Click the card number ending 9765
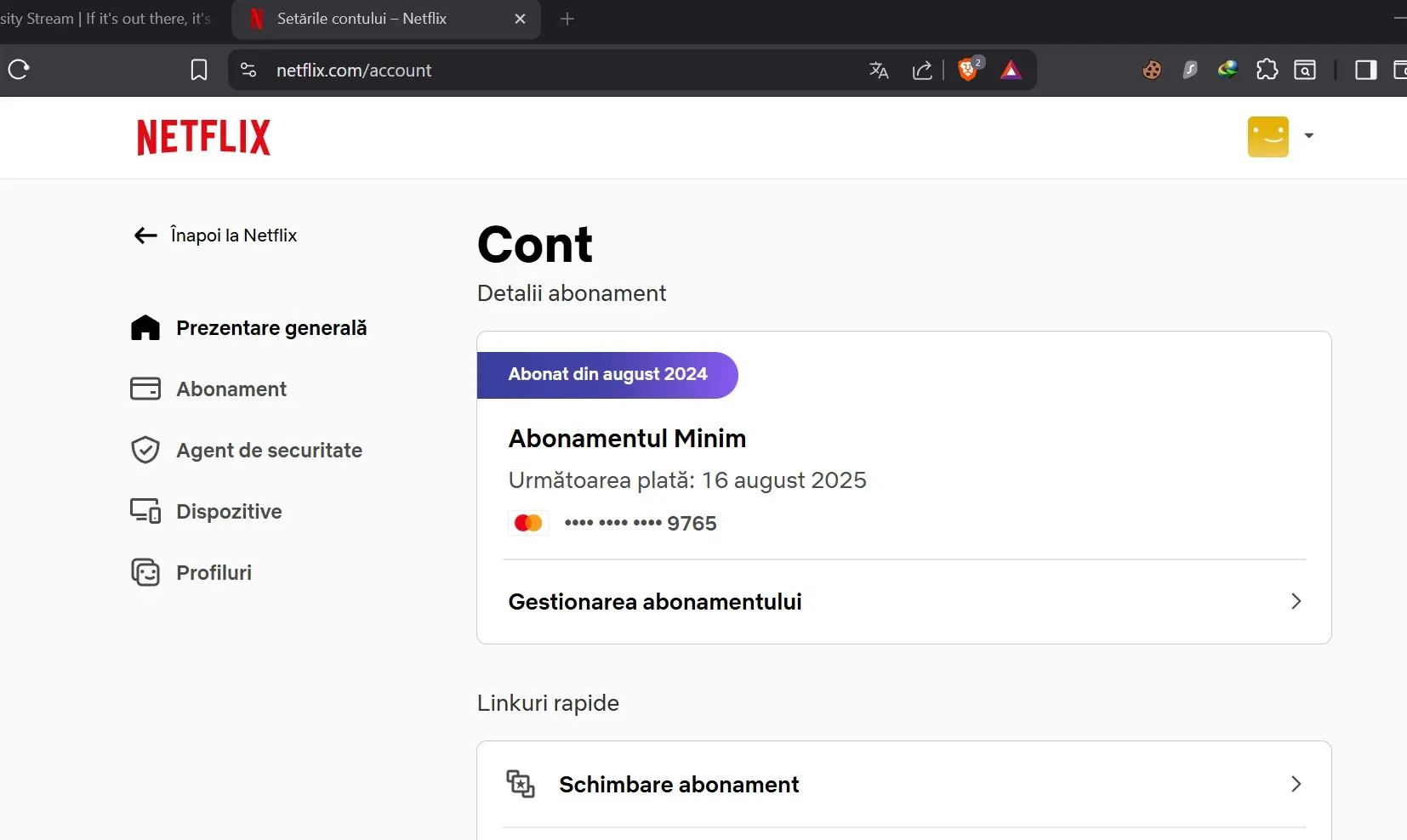The height and width of the screenshot is (840, 1407). pos(641,524)
